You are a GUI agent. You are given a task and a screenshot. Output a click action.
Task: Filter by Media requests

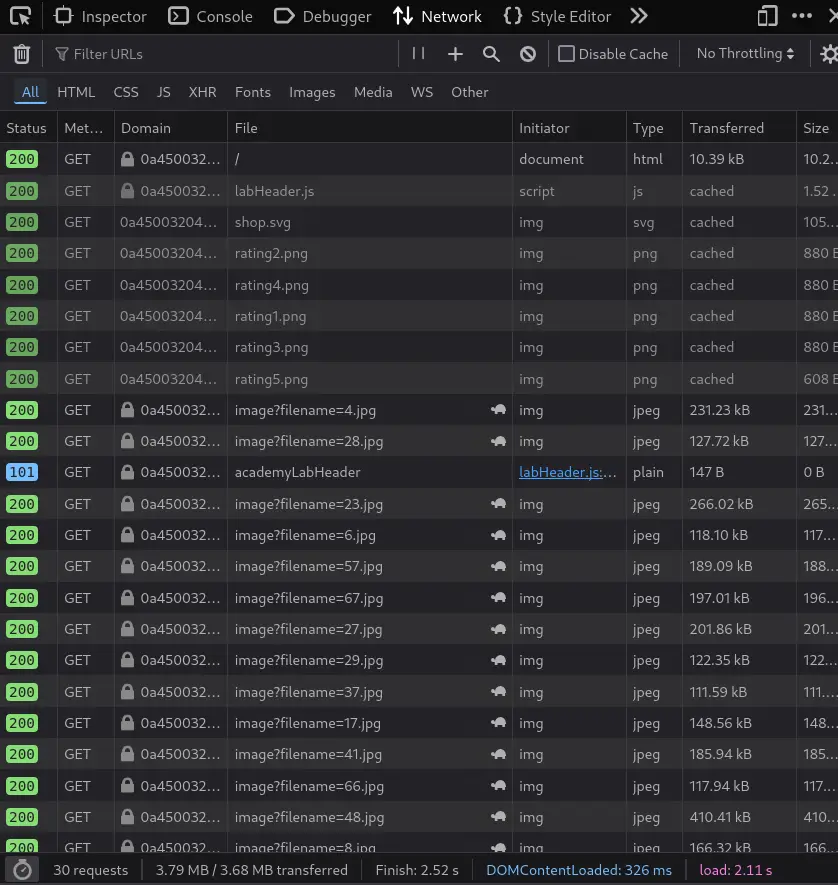click(373, 92)
